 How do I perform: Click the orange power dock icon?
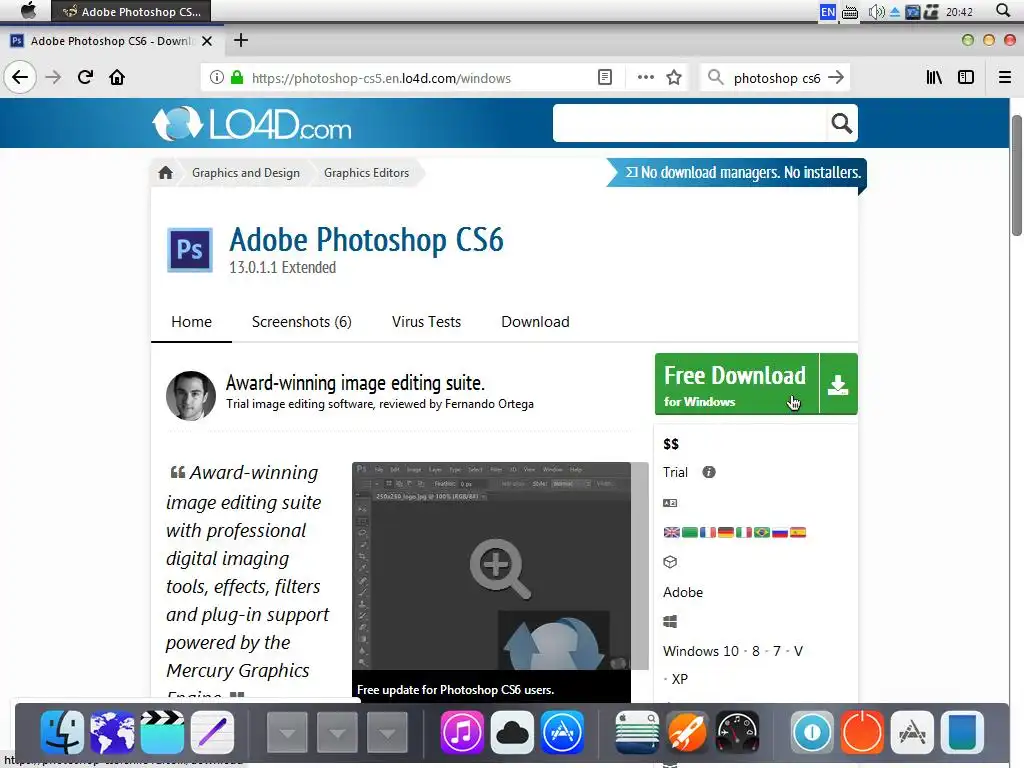point(862,732)
